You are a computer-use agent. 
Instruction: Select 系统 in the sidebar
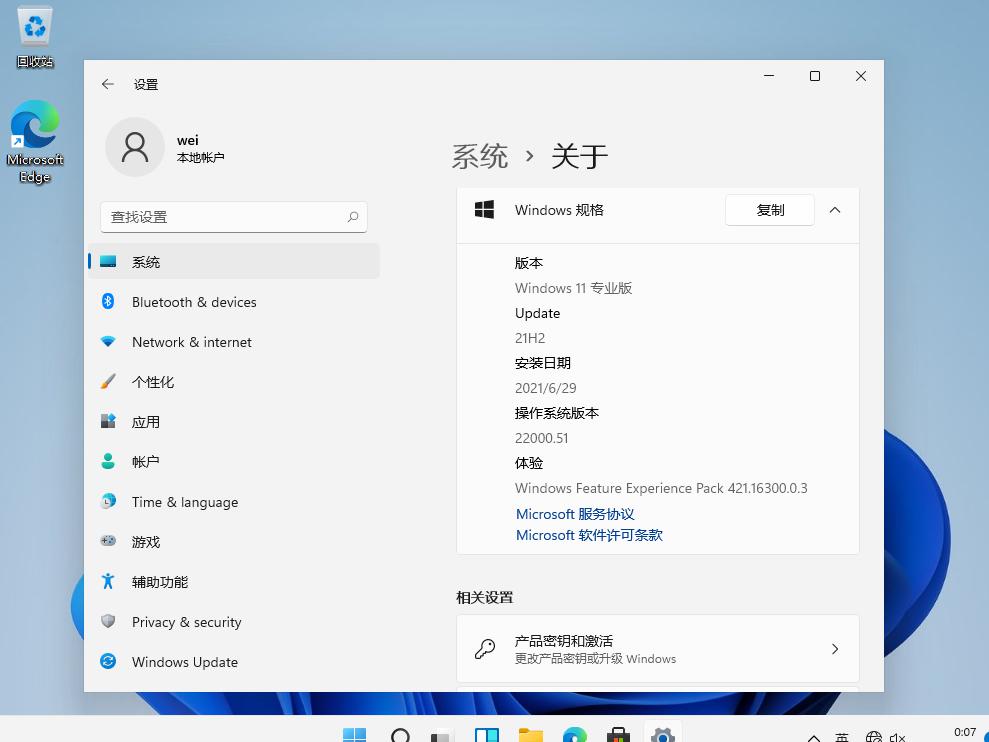(x=234, y=261)
